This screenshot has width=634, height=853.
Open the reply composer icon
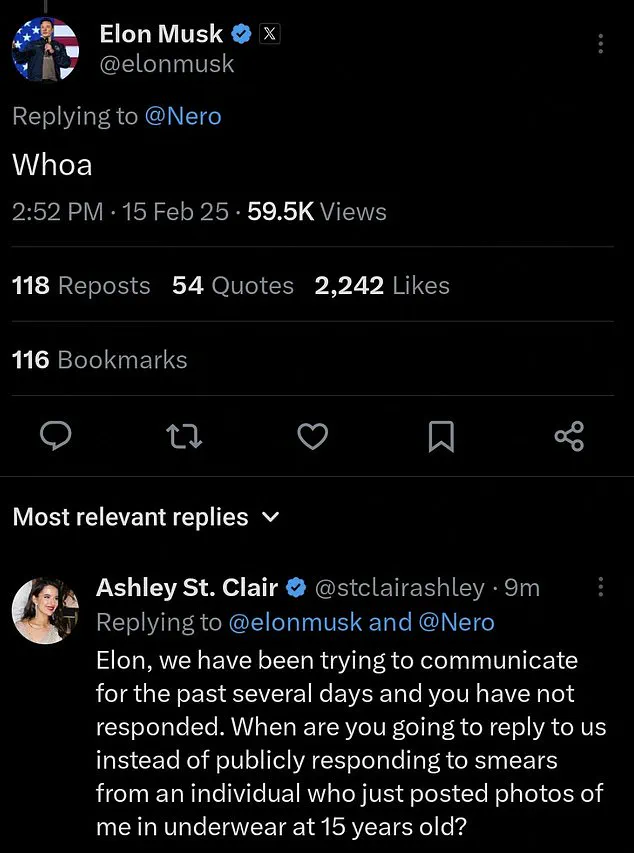pyautogui.click(x=56, y=436)
